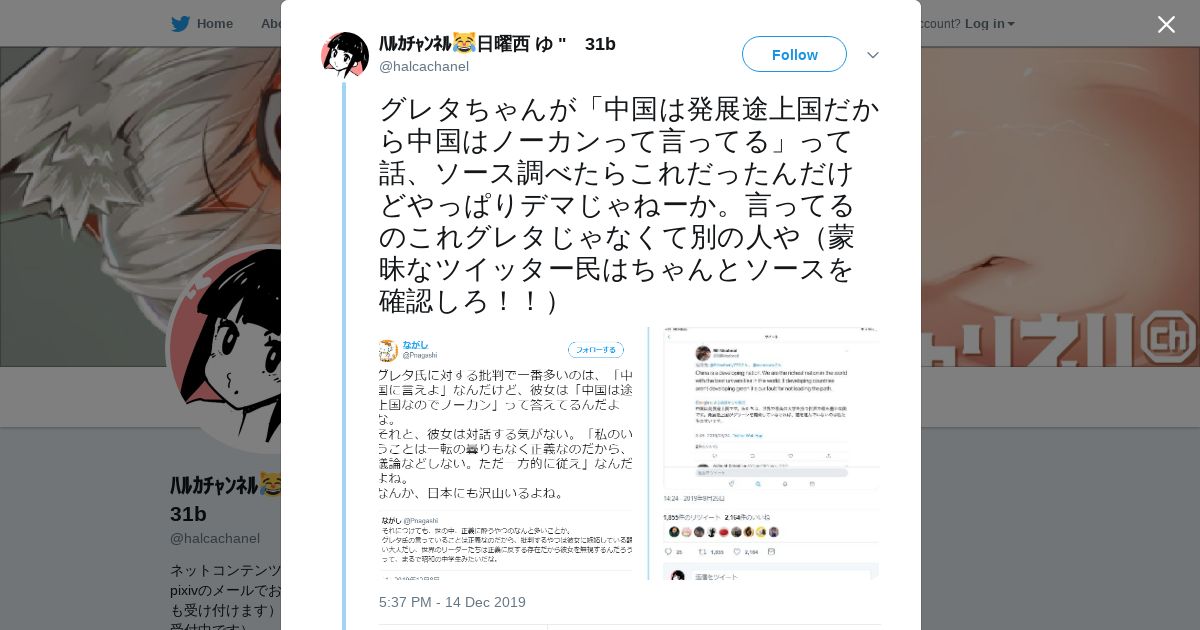1200x630 pixels.
Task: Select the Home menu item in navigation
Action: pos(215,23)
